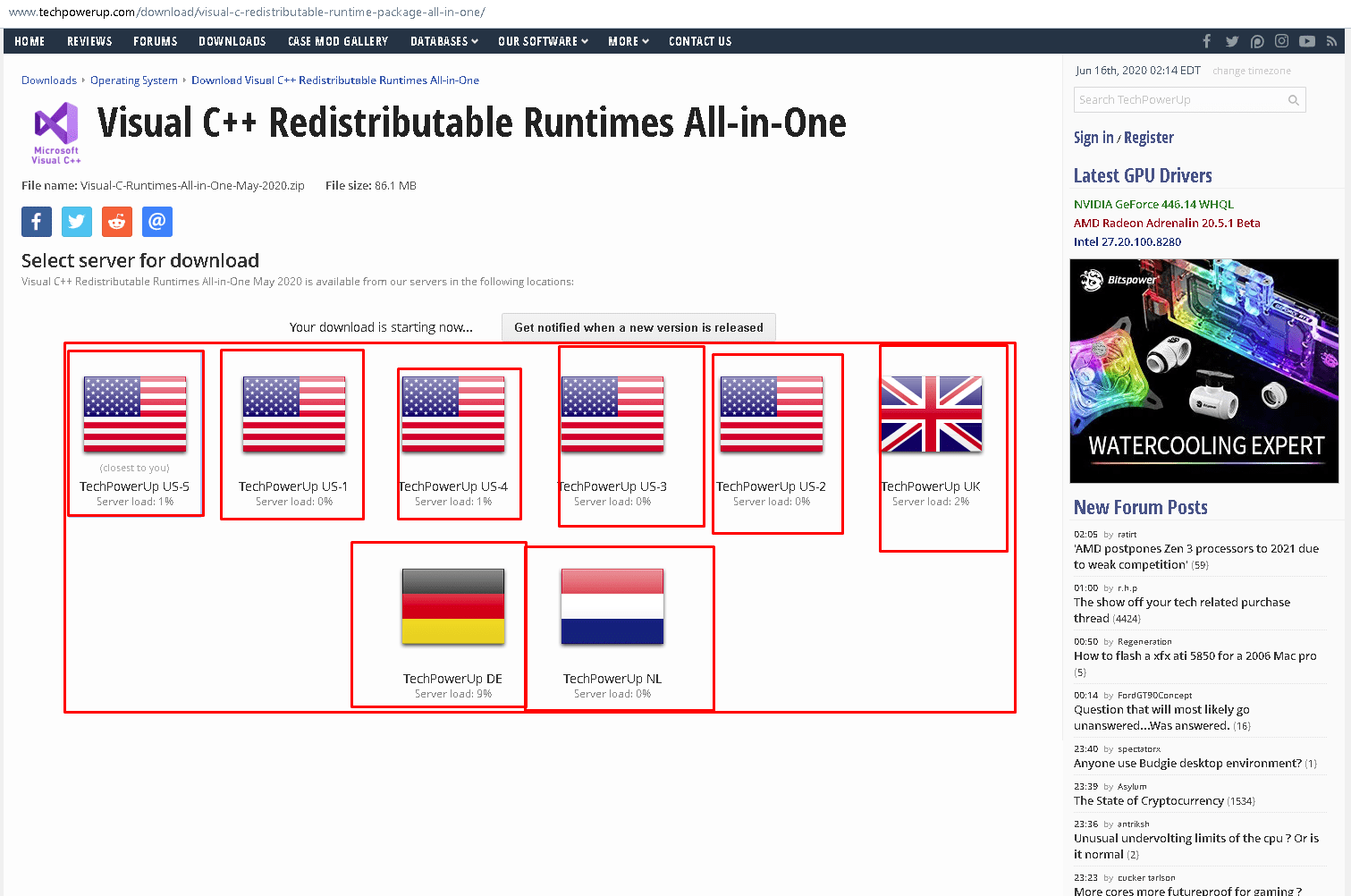Open xfx ati 5850 Mac pro post
Viewport: 1351px width, 896px height.
click(x=1195, y=655)
